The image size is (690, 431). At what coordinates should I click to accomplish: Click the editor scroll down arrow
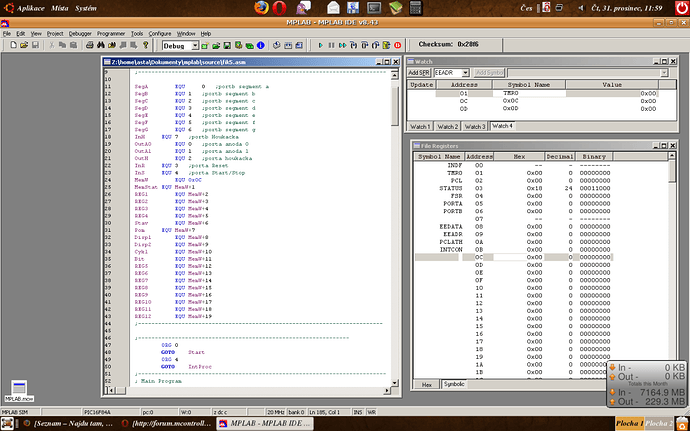(x=395, y=383)
